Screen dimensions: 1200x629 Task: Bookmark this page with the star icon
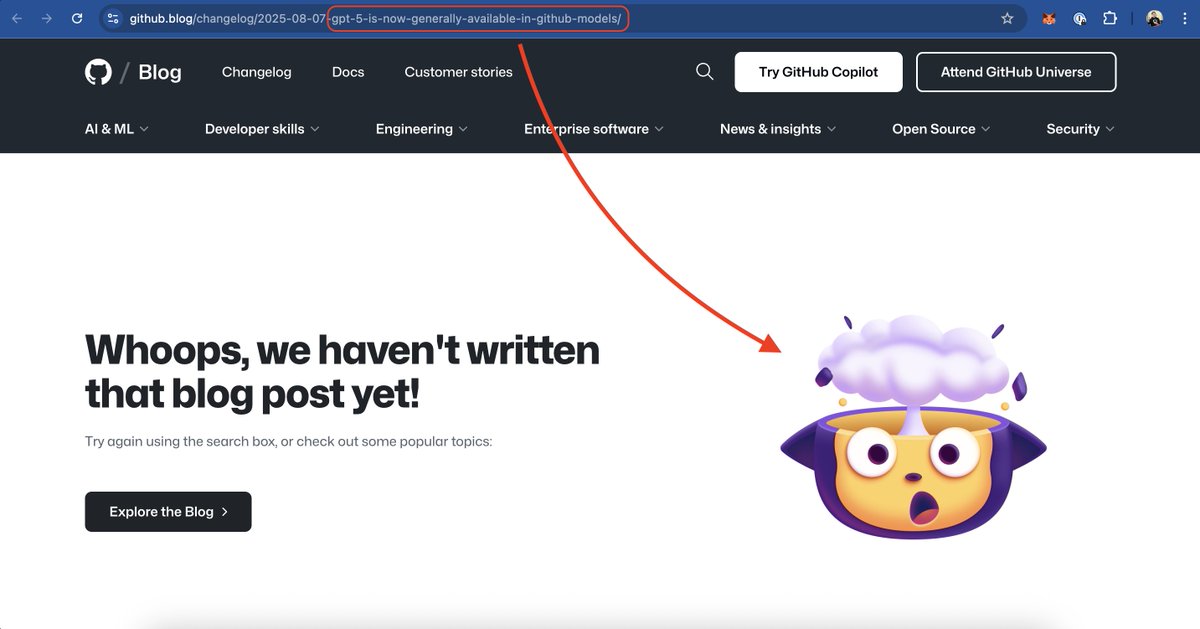(x=1007, y=18)
